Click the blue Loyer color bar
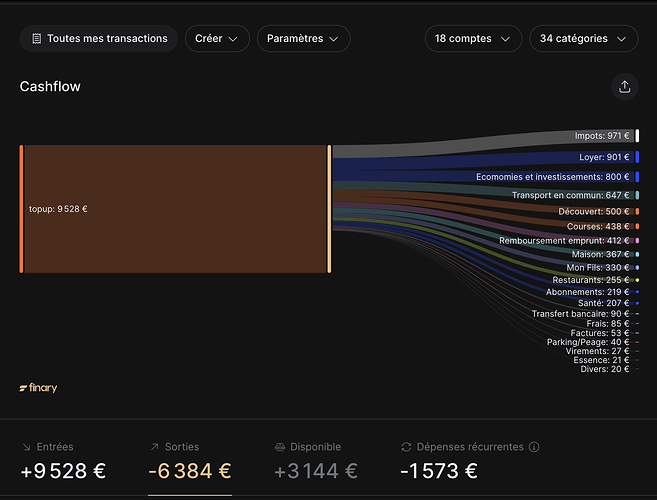Viewport: 657px width, 500px height. tap(637, 157)
